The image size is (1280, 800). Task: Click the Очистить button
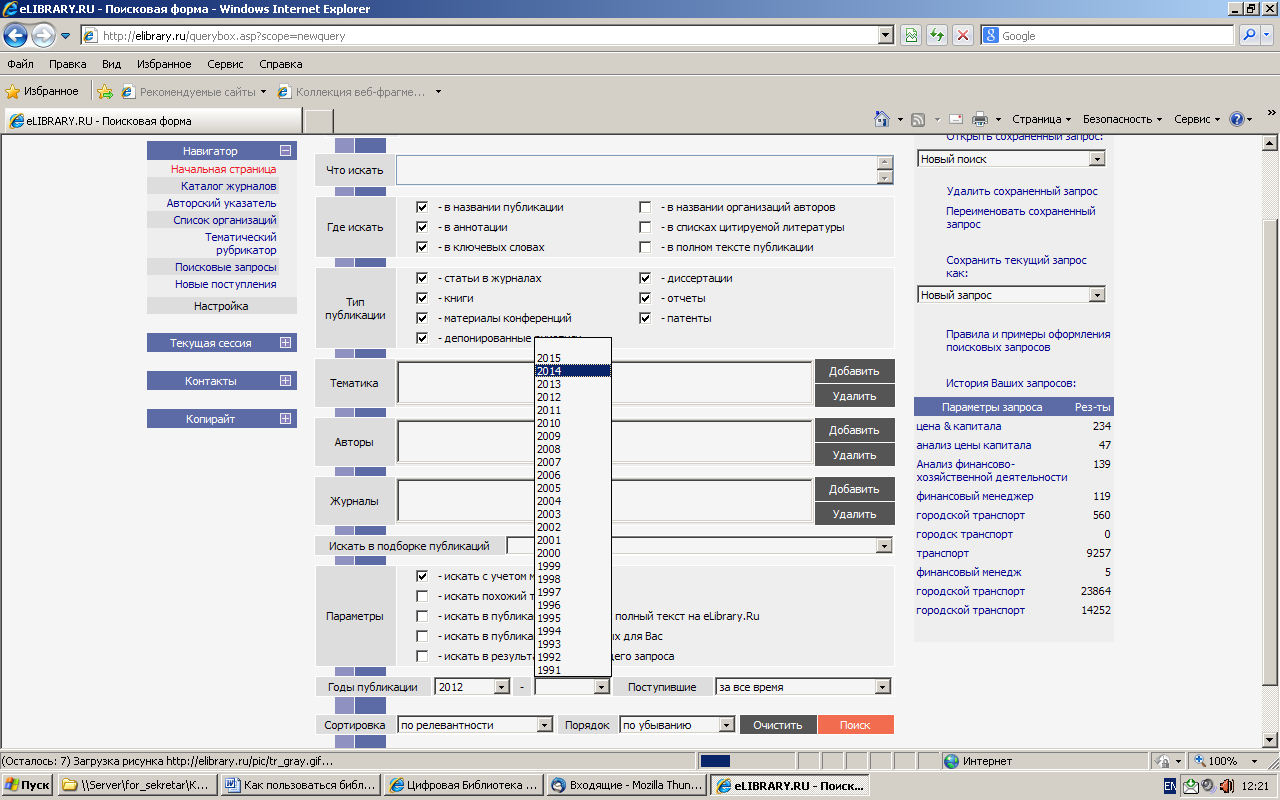pos(778,725)
